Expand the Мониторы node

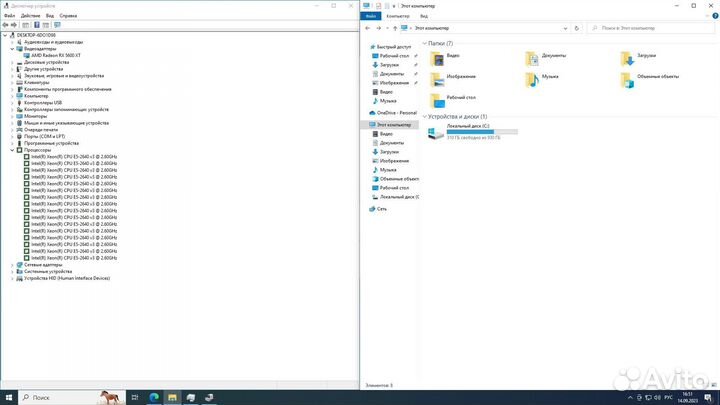coord(12,116)
